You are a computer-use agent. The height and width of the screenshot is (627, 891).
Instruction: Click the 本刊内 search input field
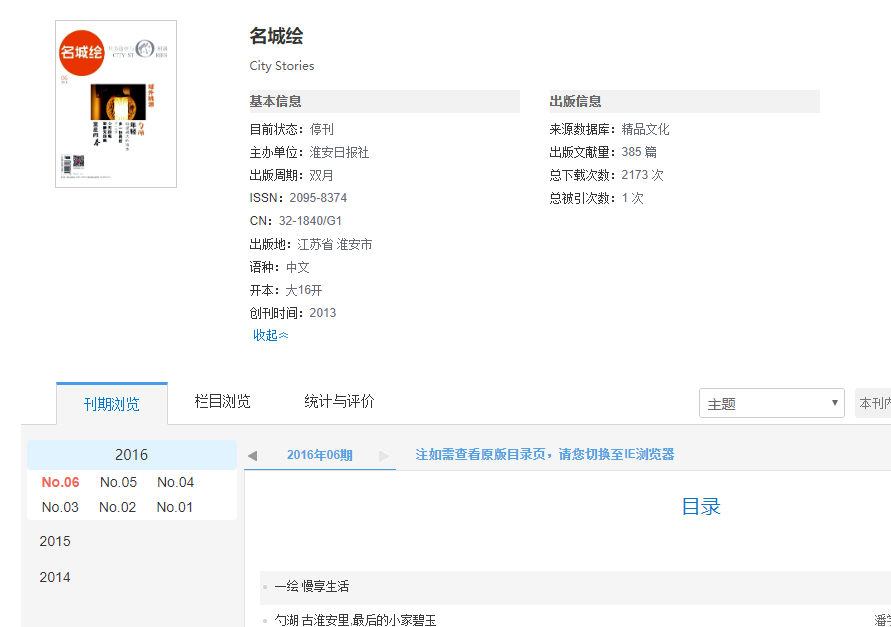[x=874, y=404]
